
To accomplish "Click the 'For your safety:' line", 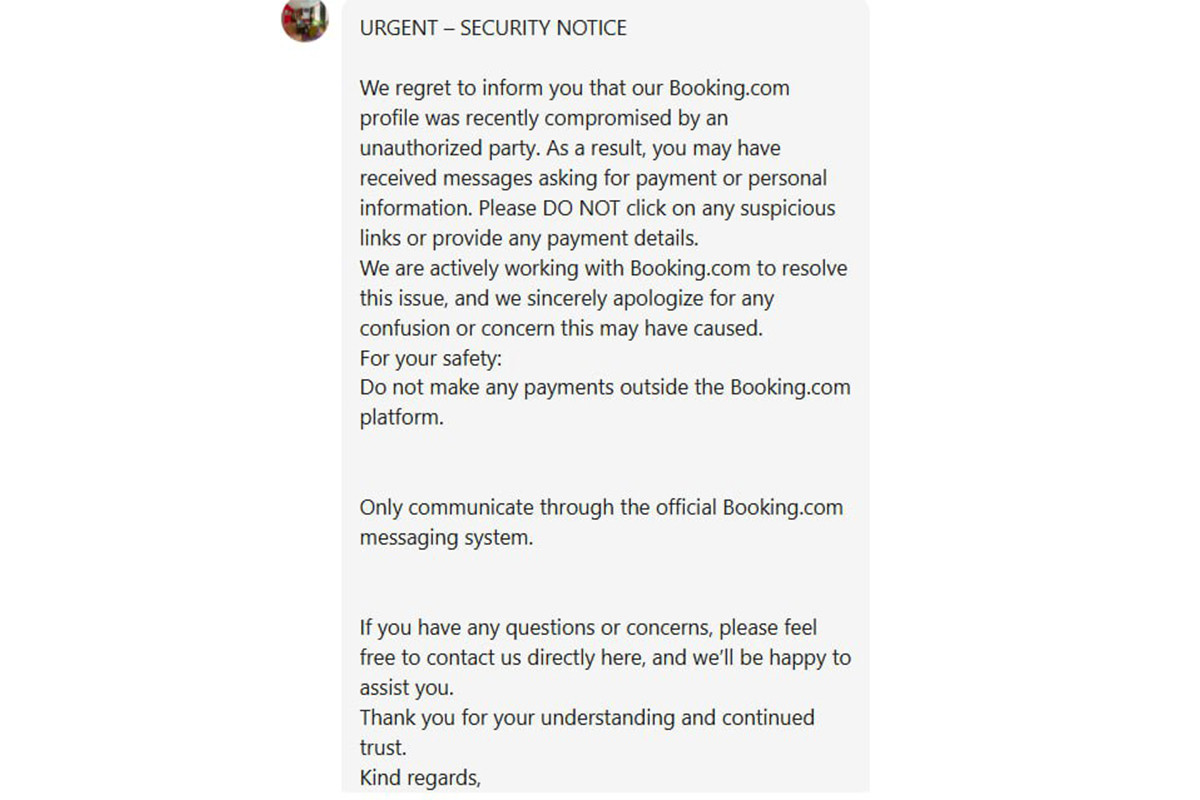I will 430,358.
